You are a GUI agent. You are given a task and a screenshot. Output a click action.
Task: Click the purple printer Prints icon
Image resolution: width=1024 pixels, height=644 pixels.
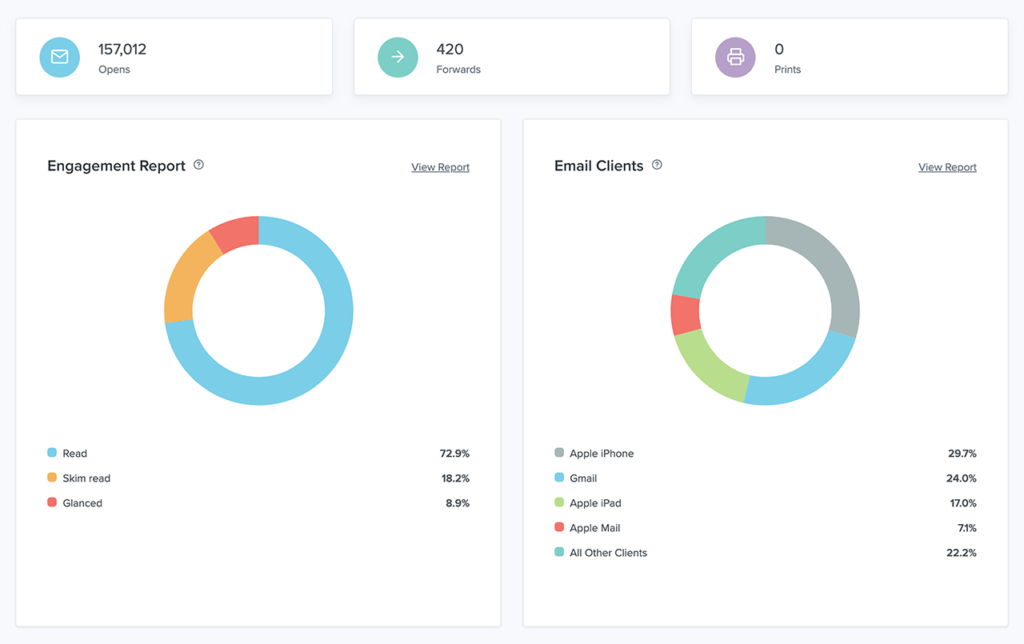click(x=735, y=57)
